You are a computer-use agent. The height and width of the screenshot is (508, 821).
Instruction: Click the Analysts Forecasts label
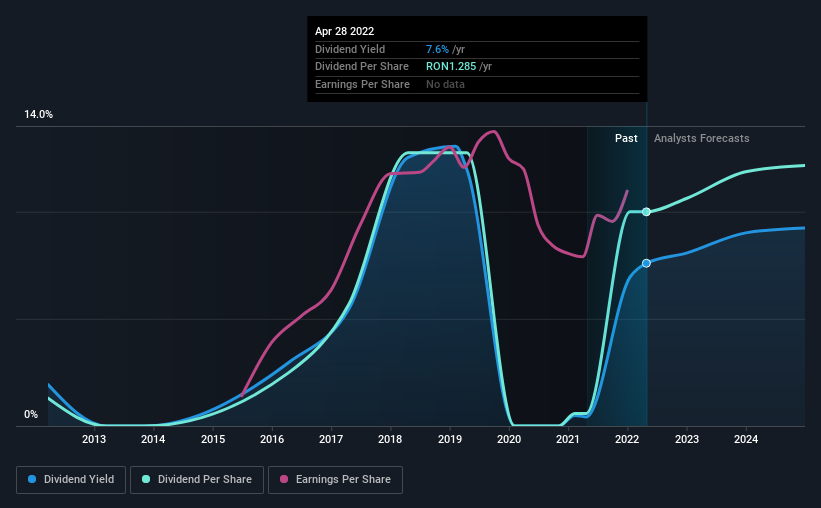coord(702,138)
